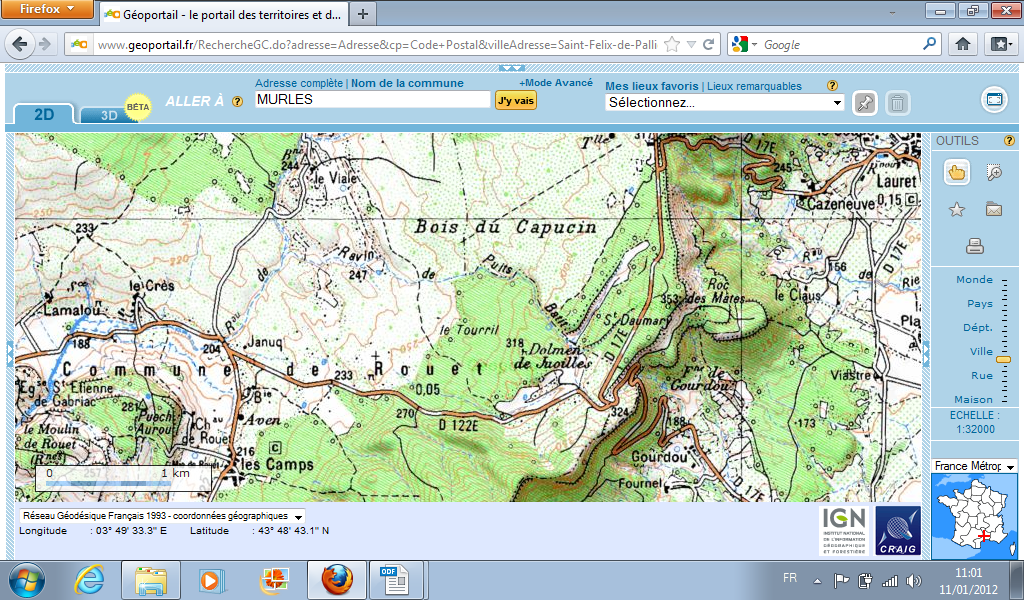Image resolution: width=1024 pixels, height=600 pixels.
Task: Open the coordinate system dropdown
Action: click(162, 516)
